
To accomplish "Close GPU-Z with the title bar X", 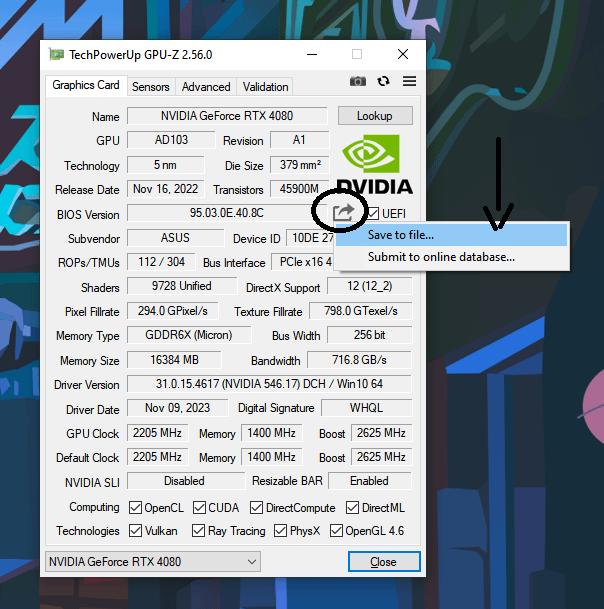I will (403, 54).
